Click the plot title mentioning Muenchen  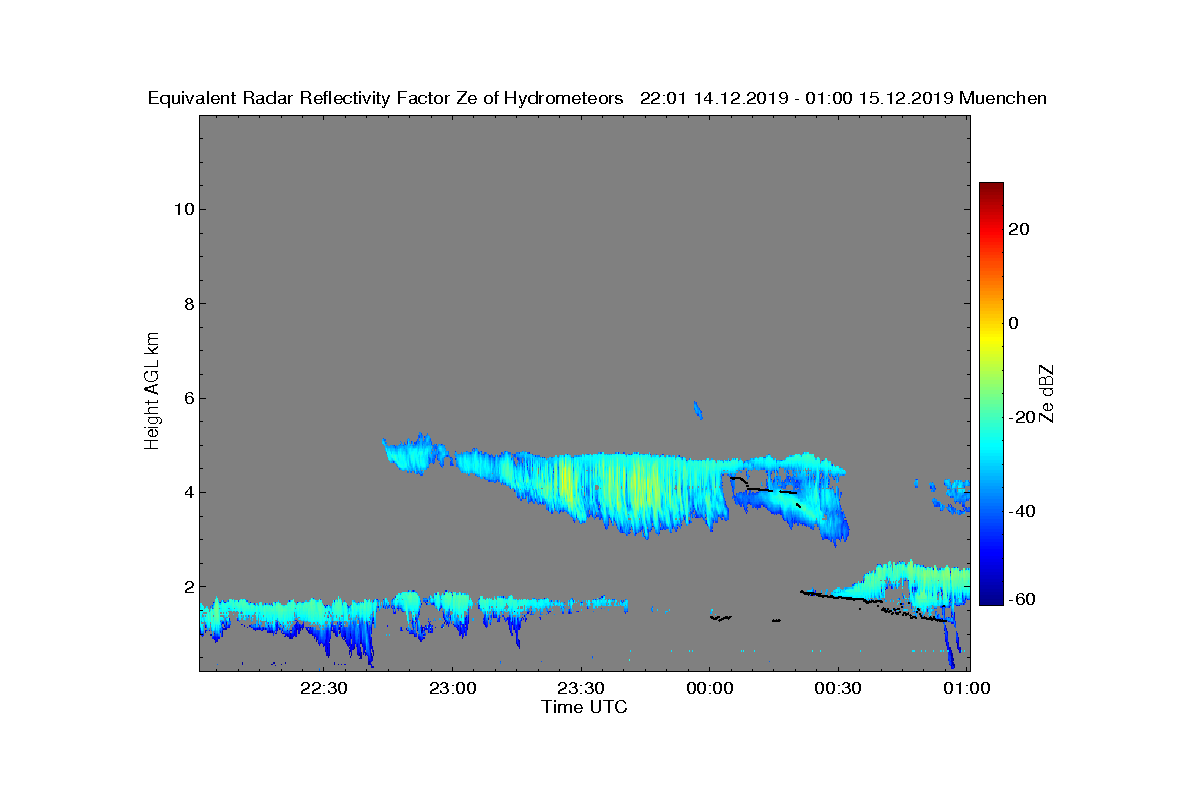[x=597, y=98]
